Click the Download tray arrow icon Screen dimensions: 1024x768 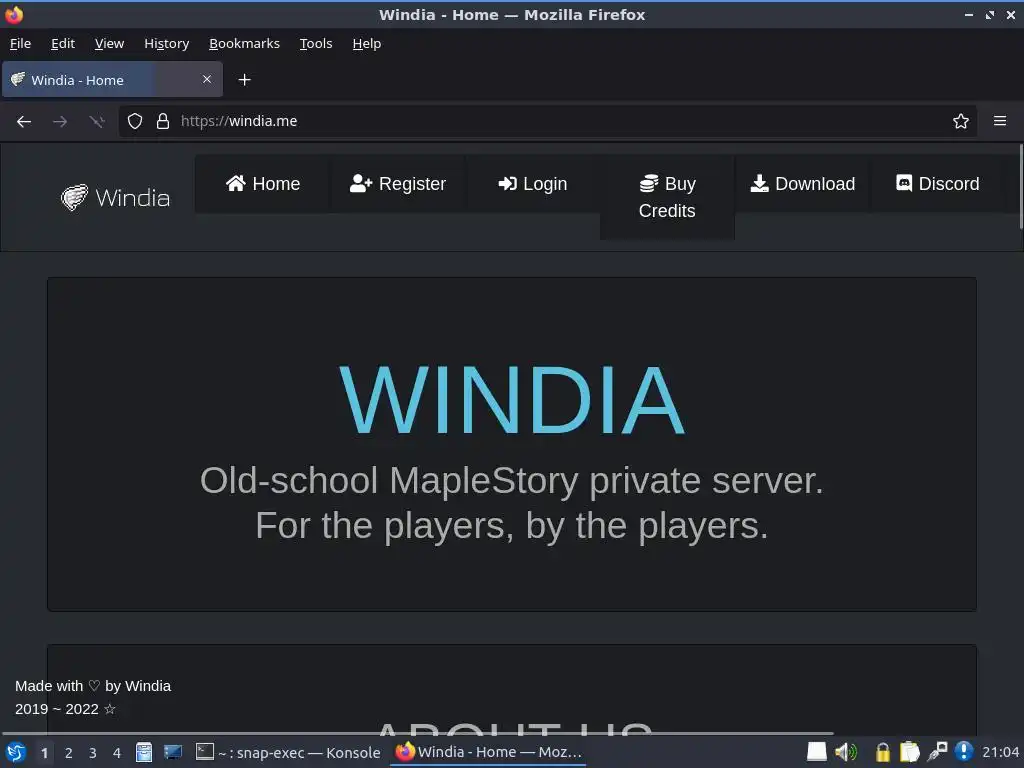pyautogui.click(x=760, y=184)
